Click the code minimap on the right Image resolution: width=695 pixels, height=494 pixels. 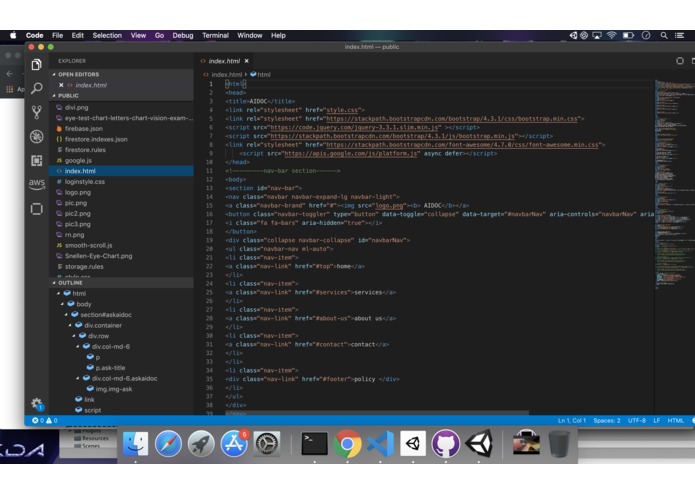point(674,186)
